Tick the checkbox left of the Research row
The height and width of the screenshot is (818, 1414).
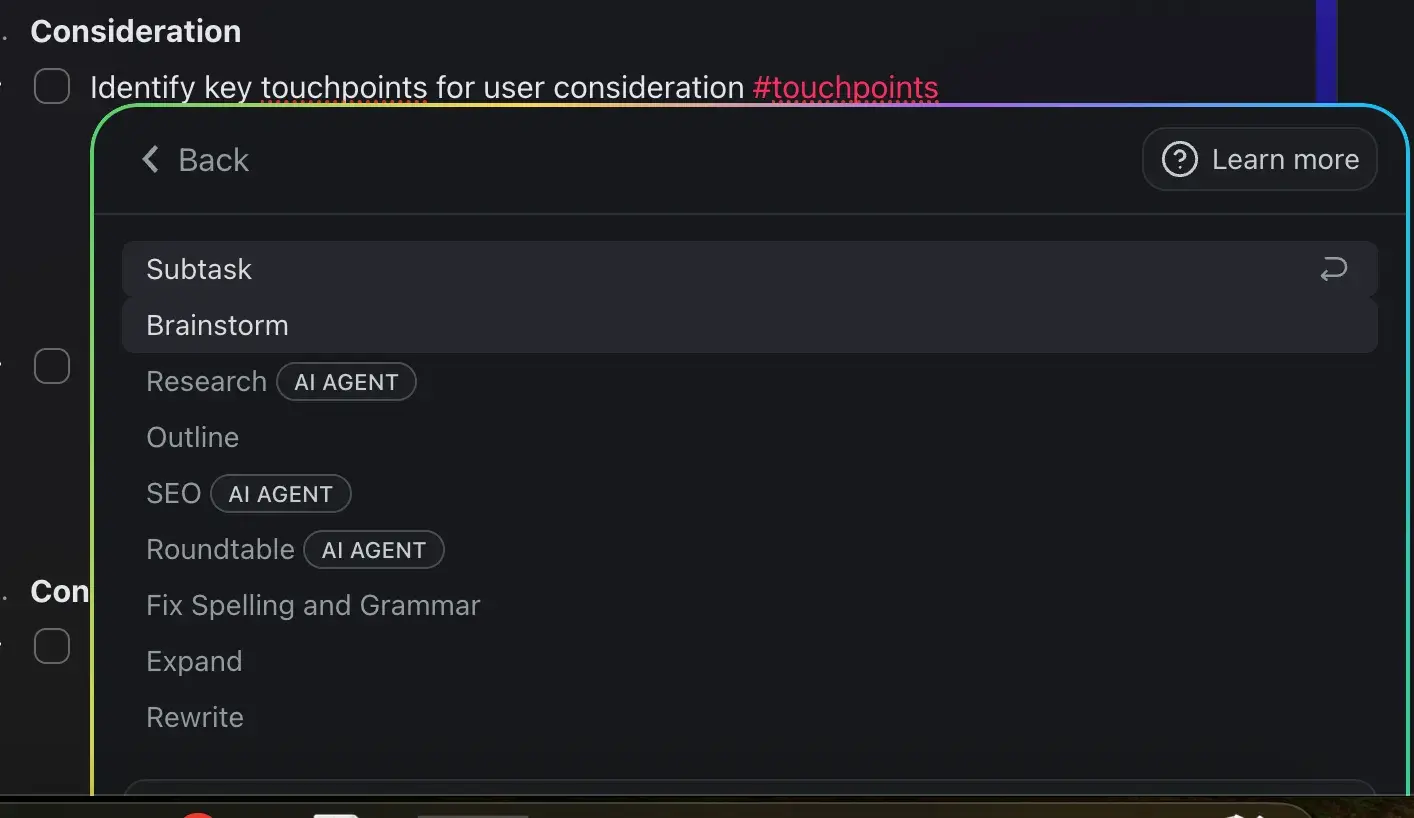52,366
